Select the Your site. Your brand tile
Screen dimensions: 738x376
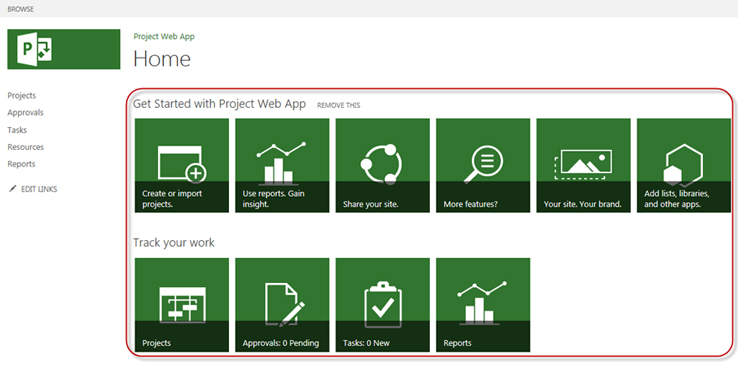point(584,165)
